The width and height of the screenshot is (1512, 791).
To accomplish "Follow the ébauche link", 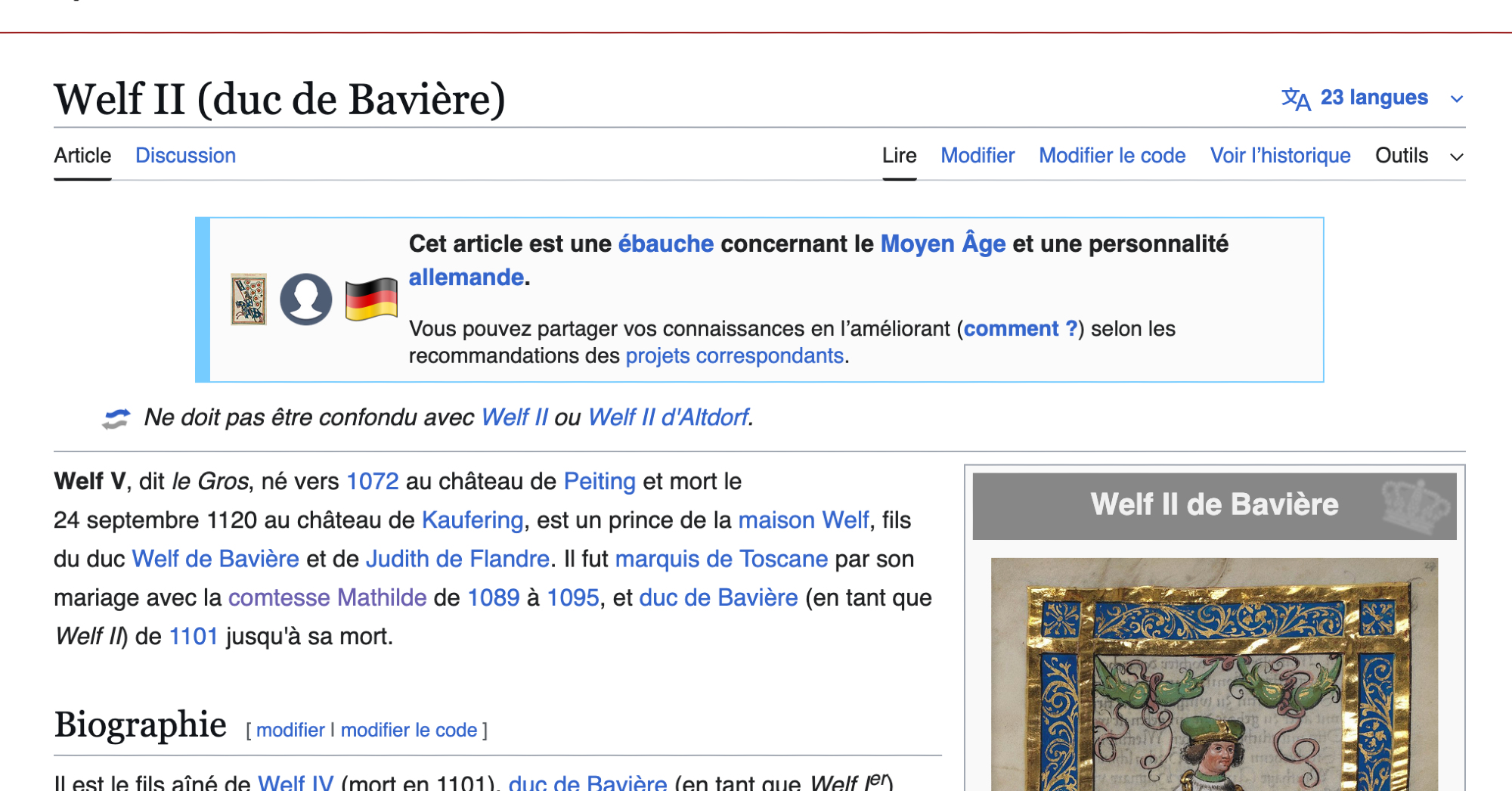I will pyautogui.click(x=665, y=244).
